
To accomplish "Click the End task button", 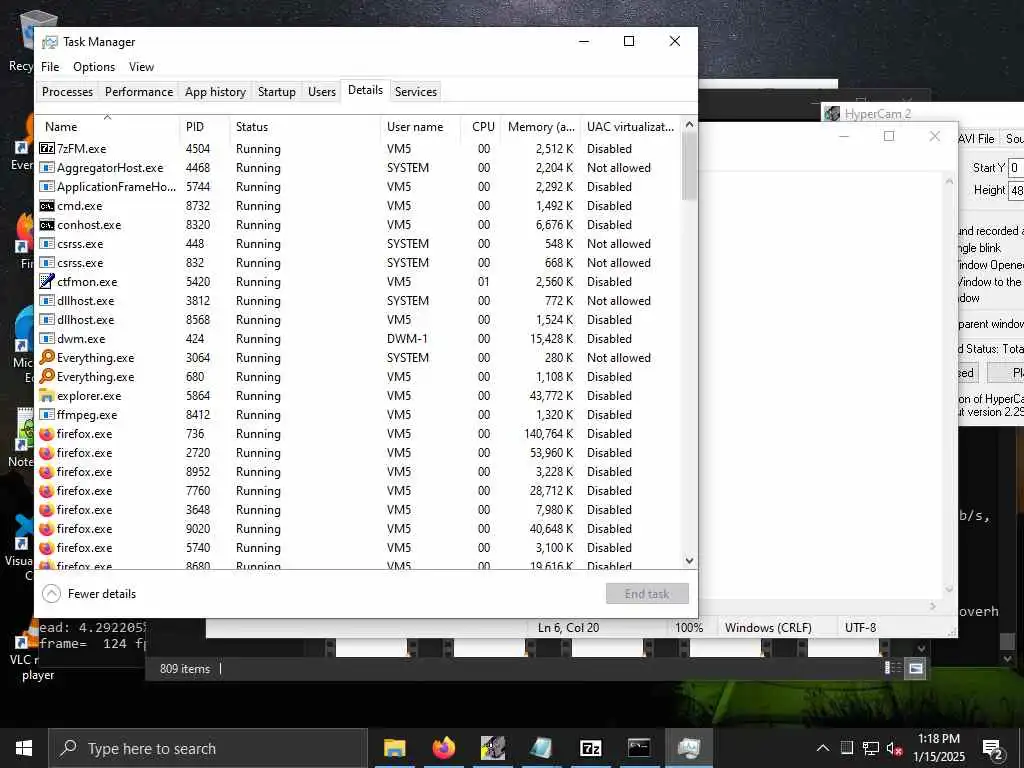I will (x=647, y=594).
